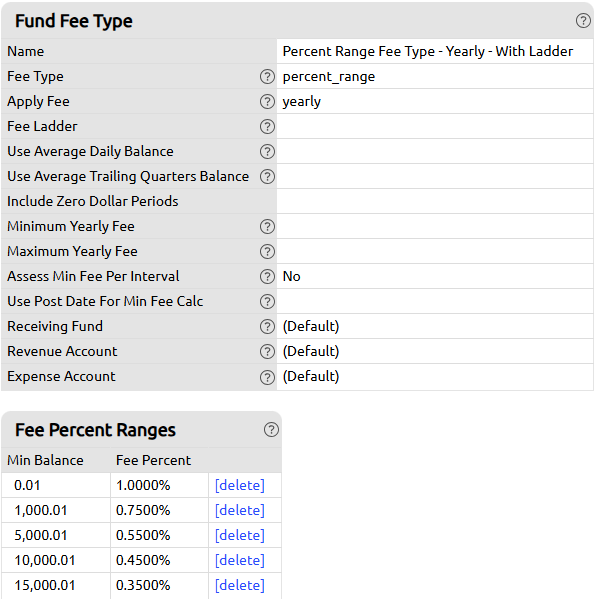594x599 pixels.
Task: Click help icon for Minimum Yearly Fee
Action: pos(267,227)
